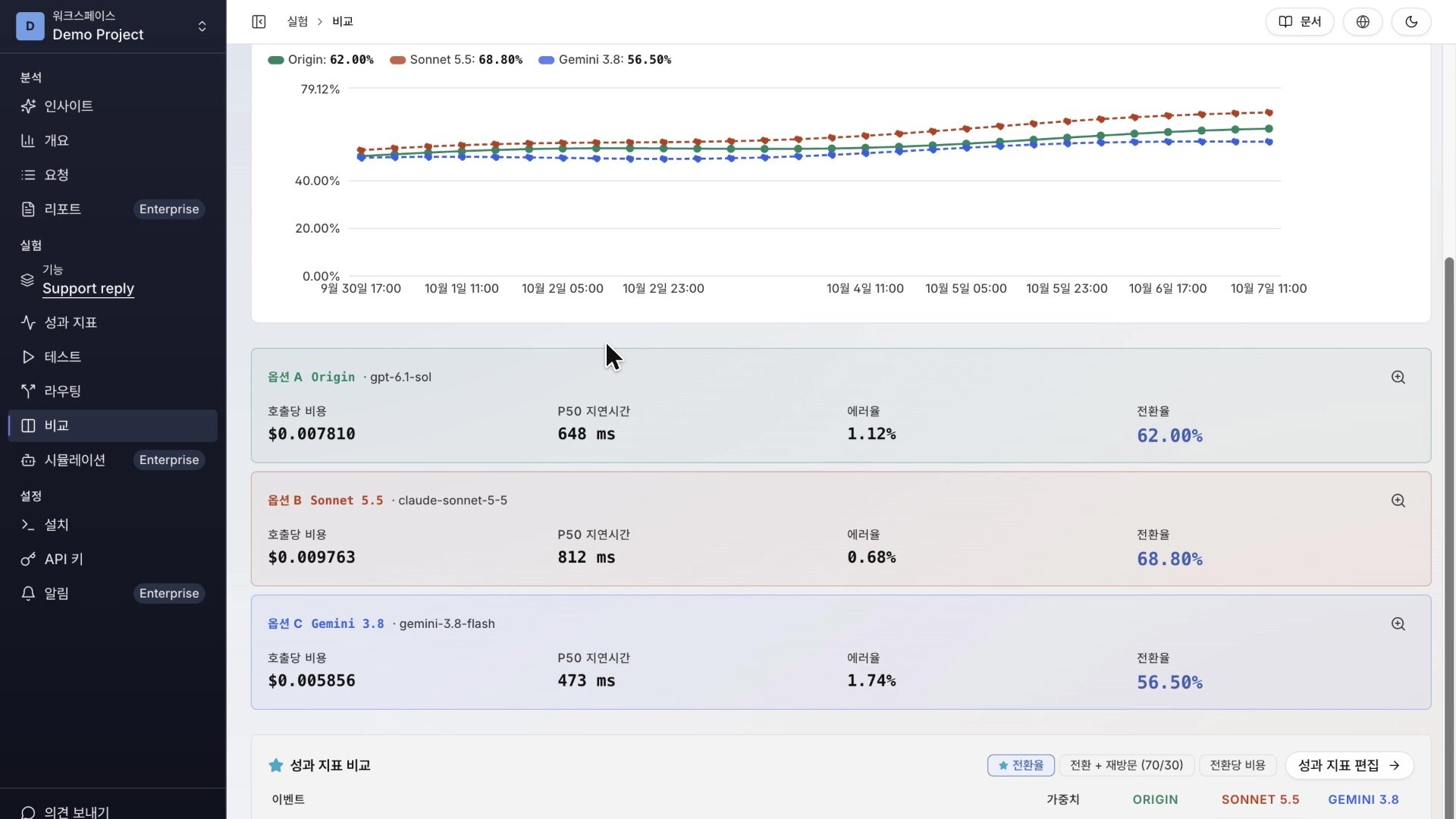The image size is (1456, 819).
Task: Open the 문서 documentation button
Action: (1300, 21)
